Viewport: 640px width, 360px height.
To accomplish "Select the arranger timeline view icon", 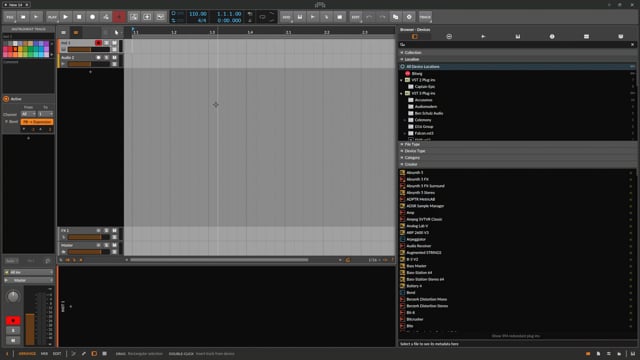I will tap(63, 32).
